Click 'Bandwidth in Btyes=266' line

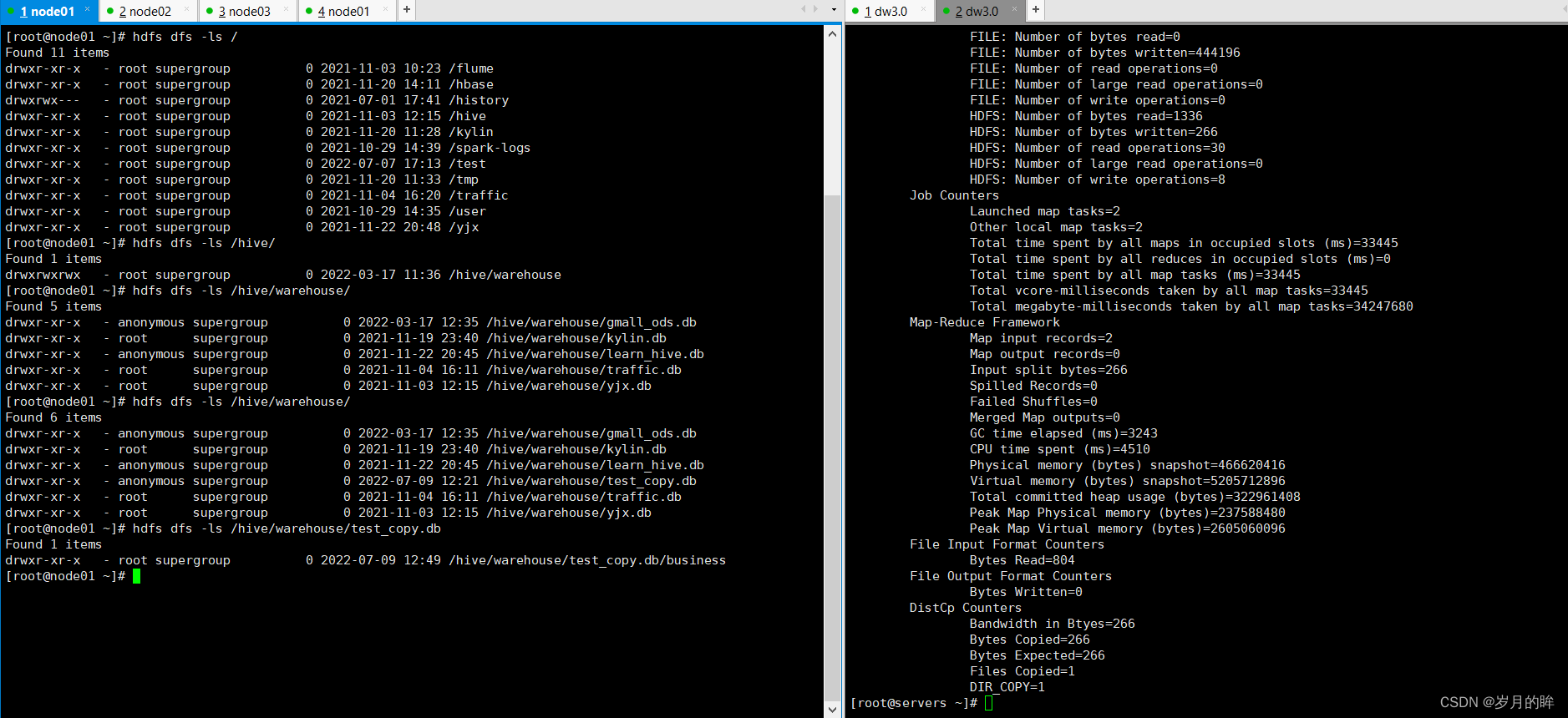(x=1052, y=624)
